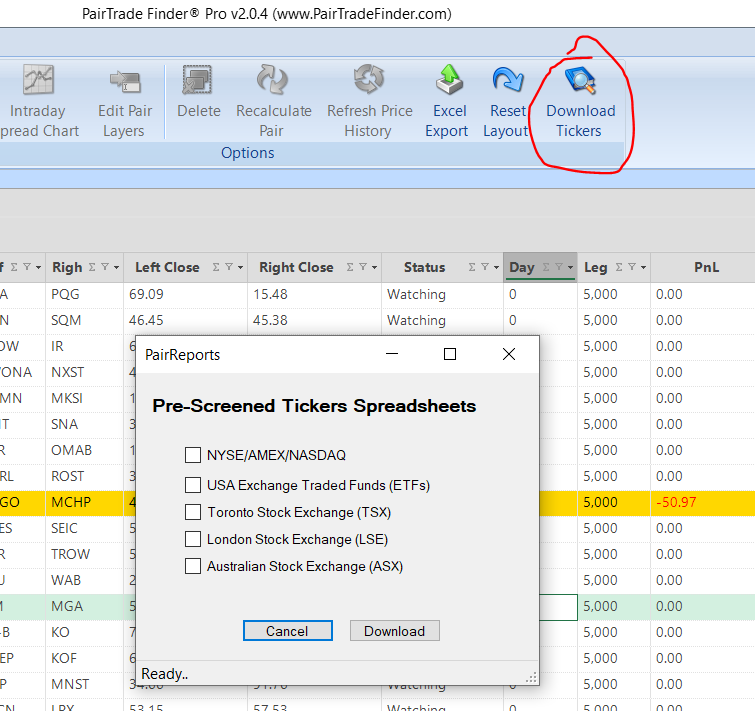
Task: Enable USA Exchange Traded Funds (ETFs)
Action: [x=193, y=485]
